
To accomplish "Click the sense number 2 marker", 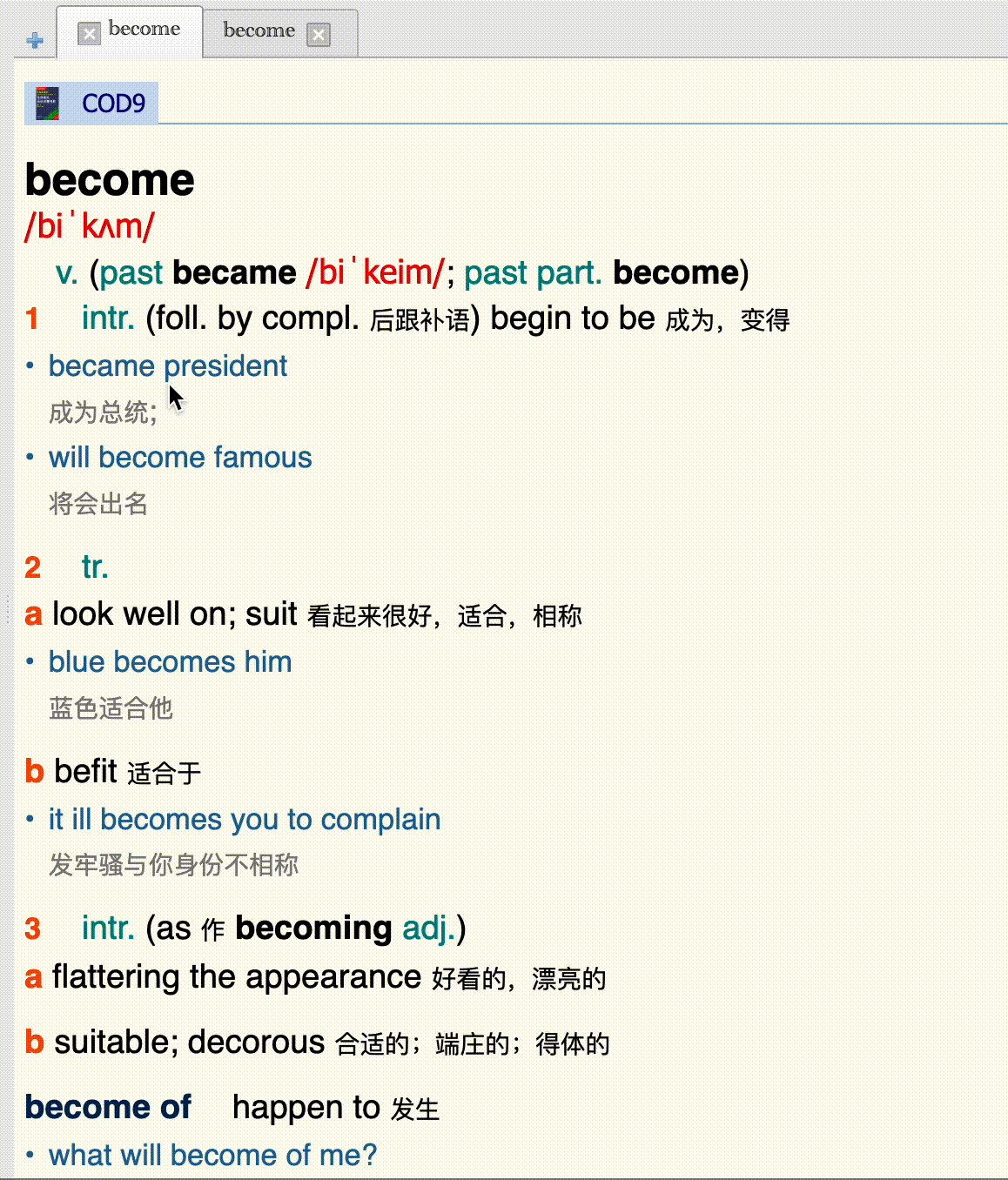I will pyautogui.click(x=33, y=567).
